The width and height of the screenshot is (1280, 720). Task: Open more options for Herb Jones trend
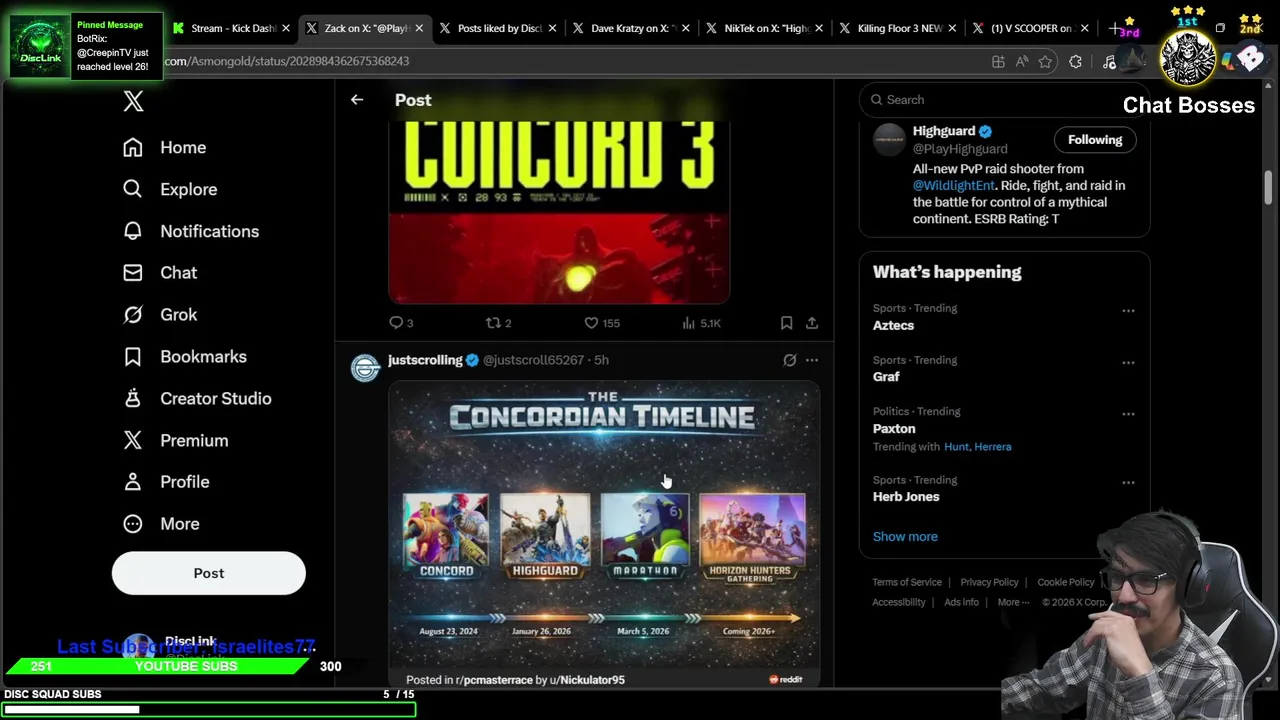[1128, 482]
